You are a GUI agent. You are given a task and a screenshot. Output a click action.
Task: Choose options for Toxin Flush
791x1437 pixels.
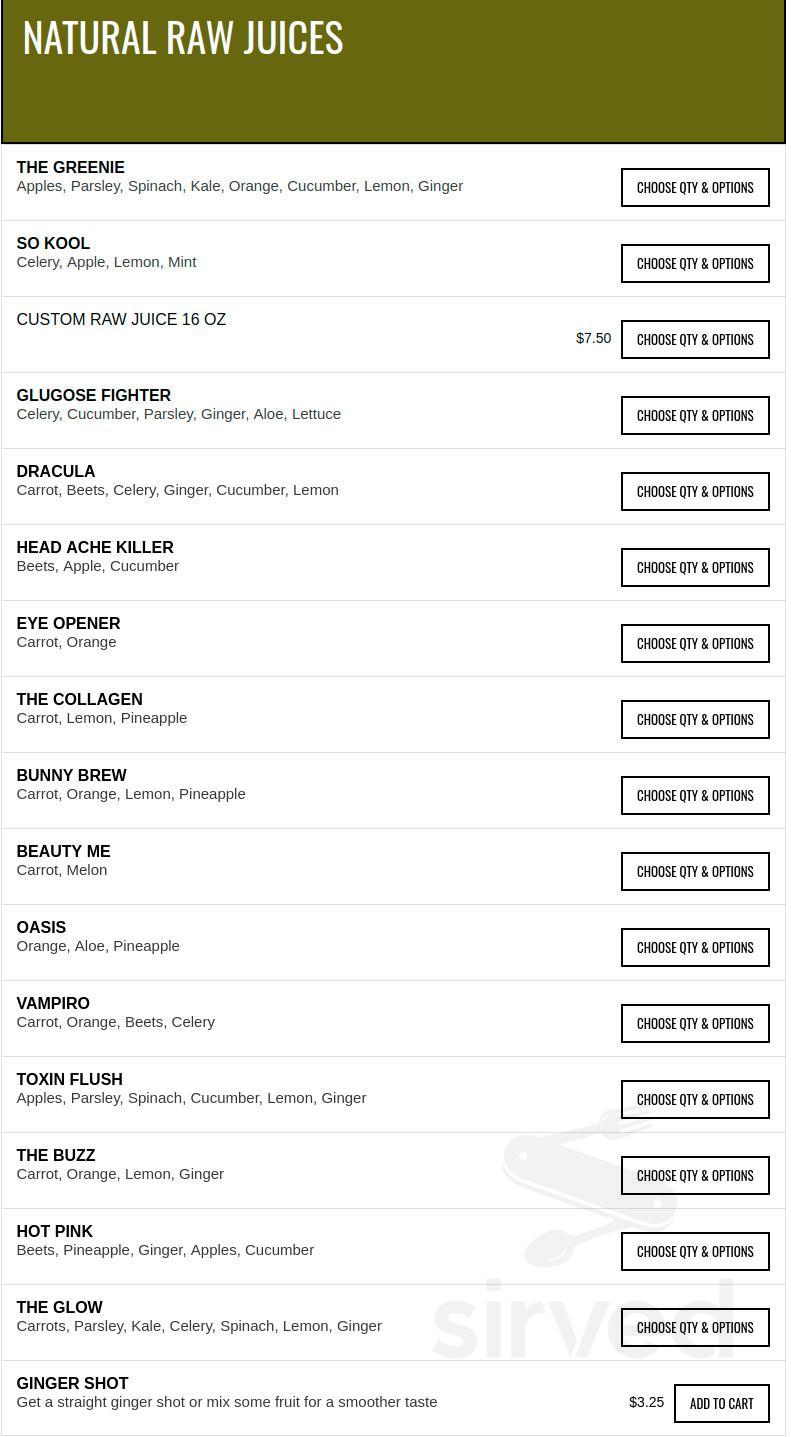click(x=695, y=1100)
